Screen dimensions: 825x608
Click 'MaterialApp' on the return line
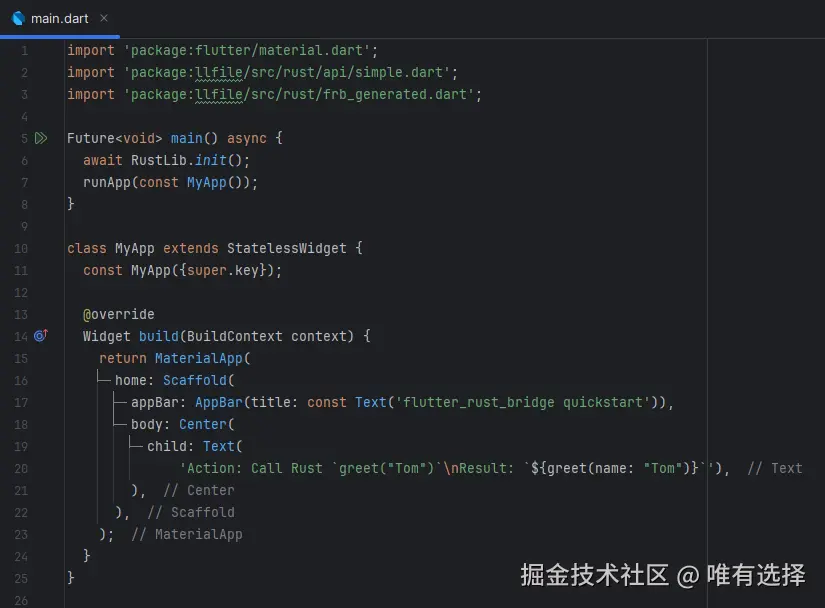(x=198, y=358)
